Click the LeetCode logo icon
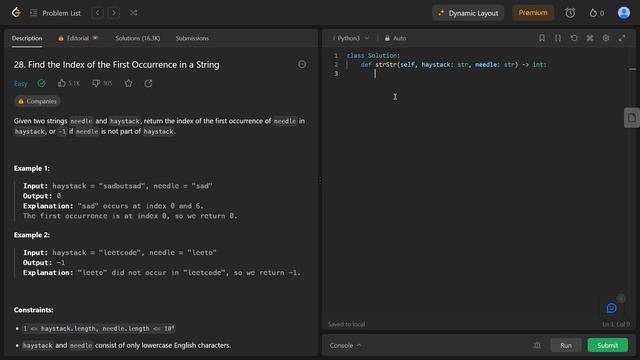640x360 pixels. (16, 13)
